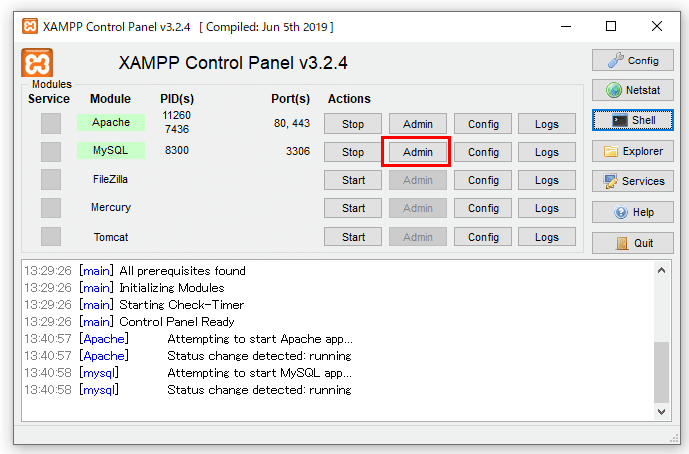Image resolution: width=689 pixels, height=454 pixels.
Task: Launch the Shell button
Action: (x=632, y=120)
